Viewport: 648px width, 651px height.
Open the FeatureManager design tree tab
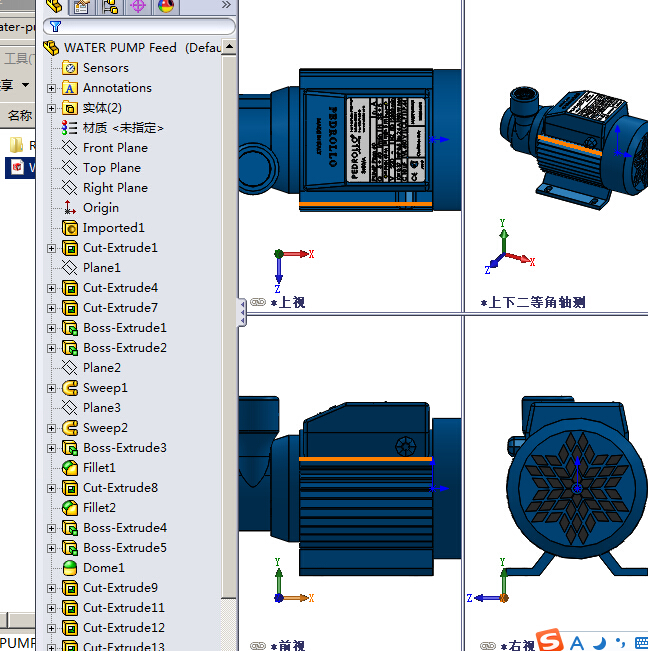tap(54, 6)
